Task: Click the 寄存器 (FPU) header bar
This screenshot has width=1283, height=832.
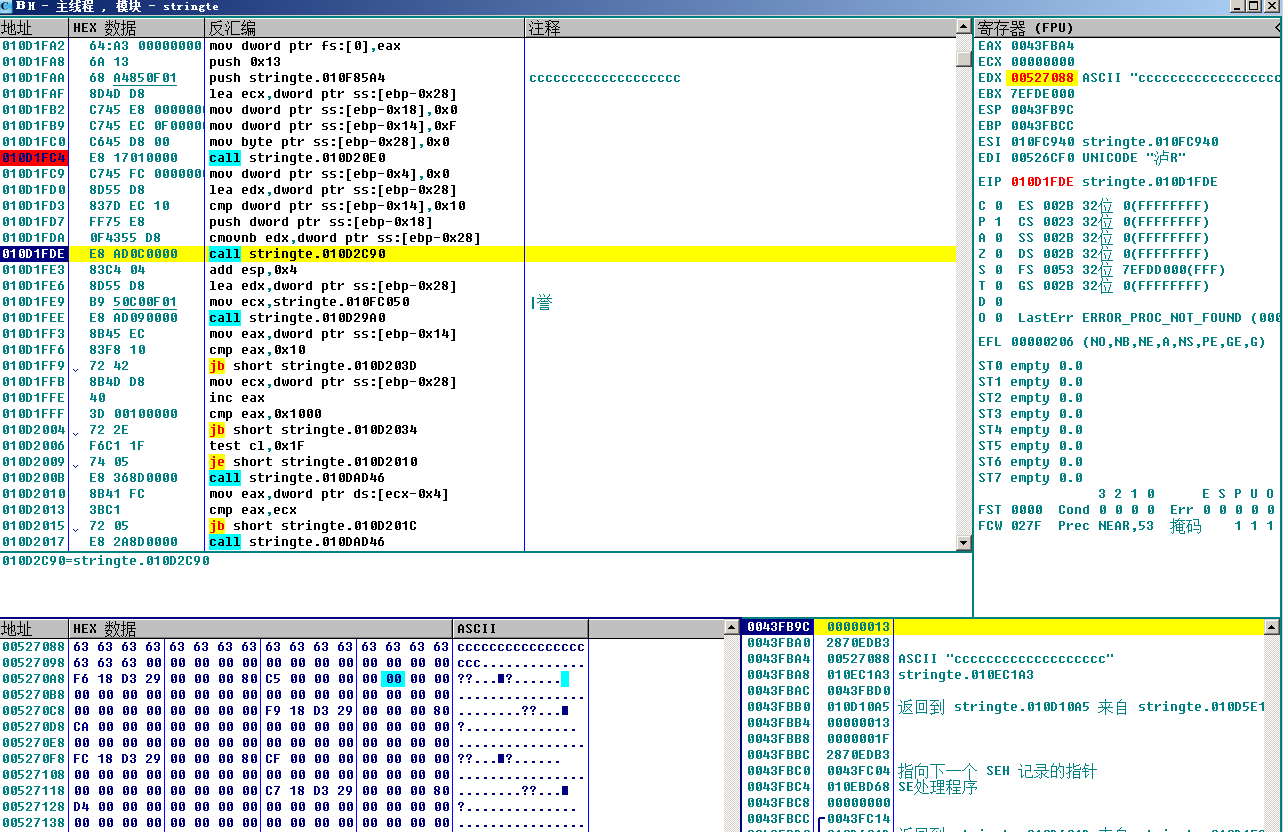Action: [1128, 28]
